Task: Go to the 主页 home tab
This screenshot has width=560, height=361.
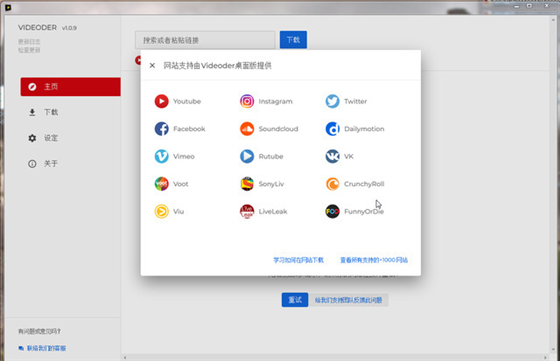Action: (x=70, y=87)
